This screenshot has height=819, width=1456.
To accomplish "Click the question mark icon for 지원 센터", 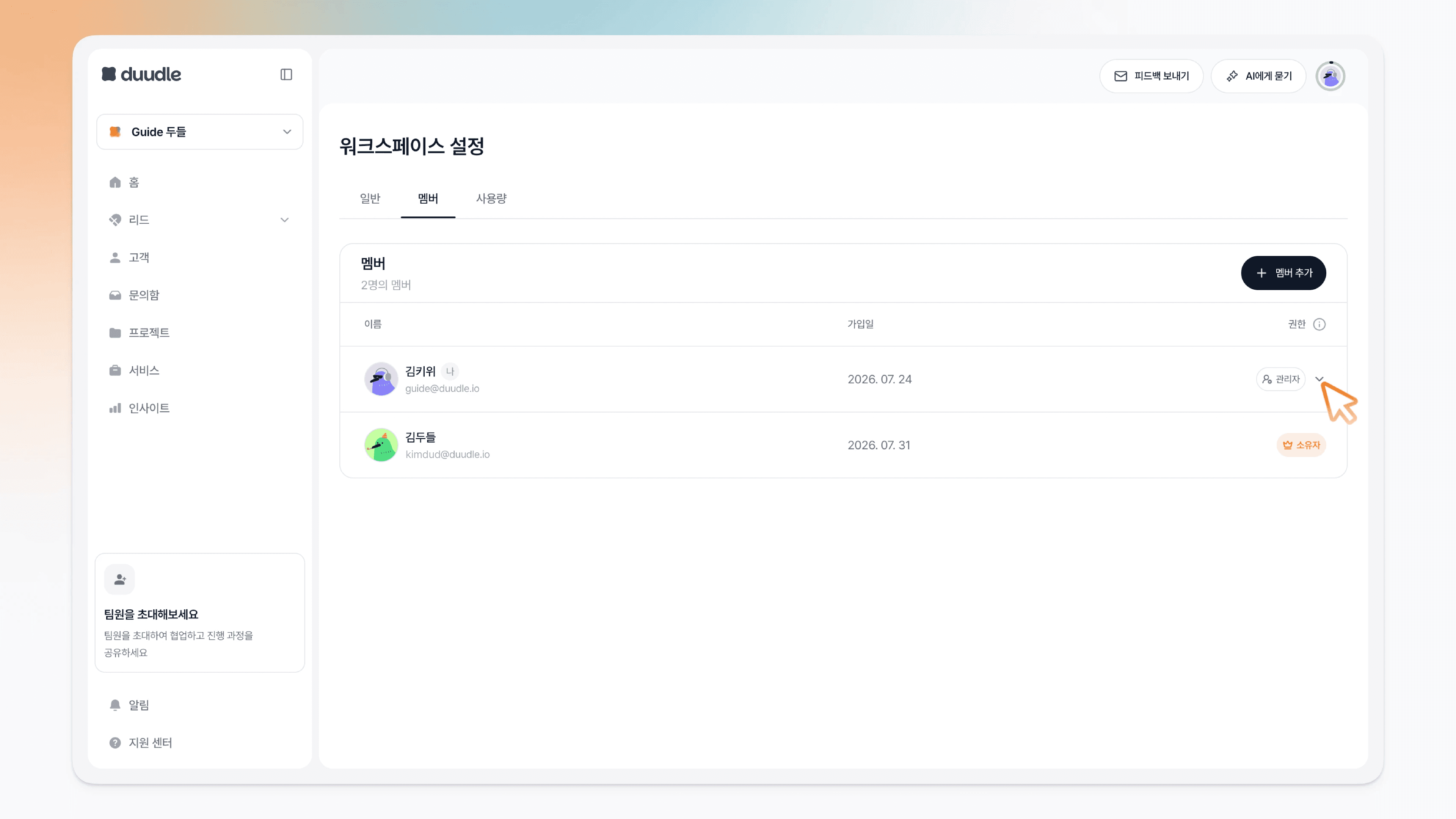I will (x=115, y=743).
